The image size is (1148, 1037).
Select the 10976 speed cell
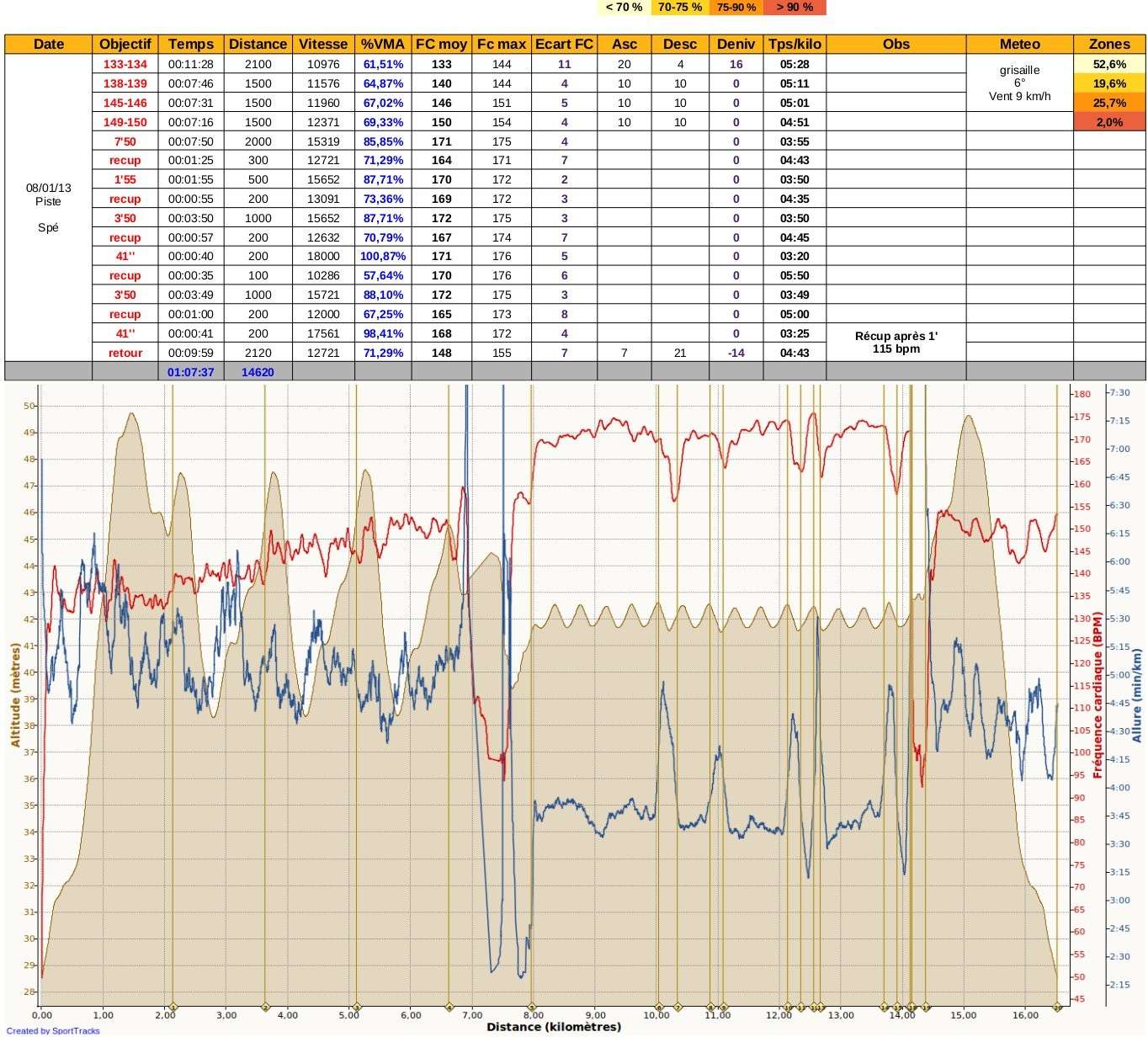323,64
